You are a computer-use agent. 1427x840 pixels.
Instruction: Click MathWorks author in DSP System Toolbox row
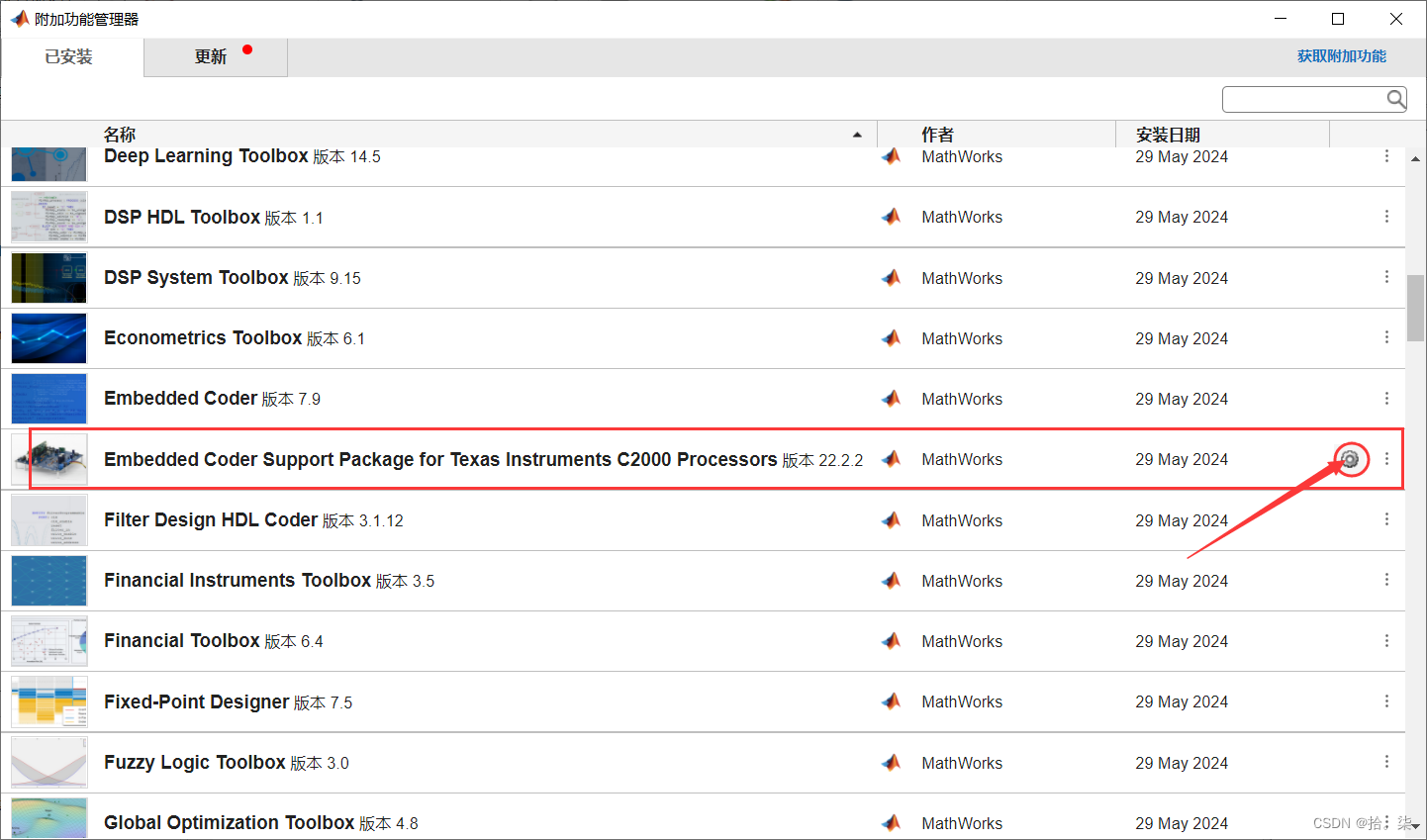coord(962,278)
